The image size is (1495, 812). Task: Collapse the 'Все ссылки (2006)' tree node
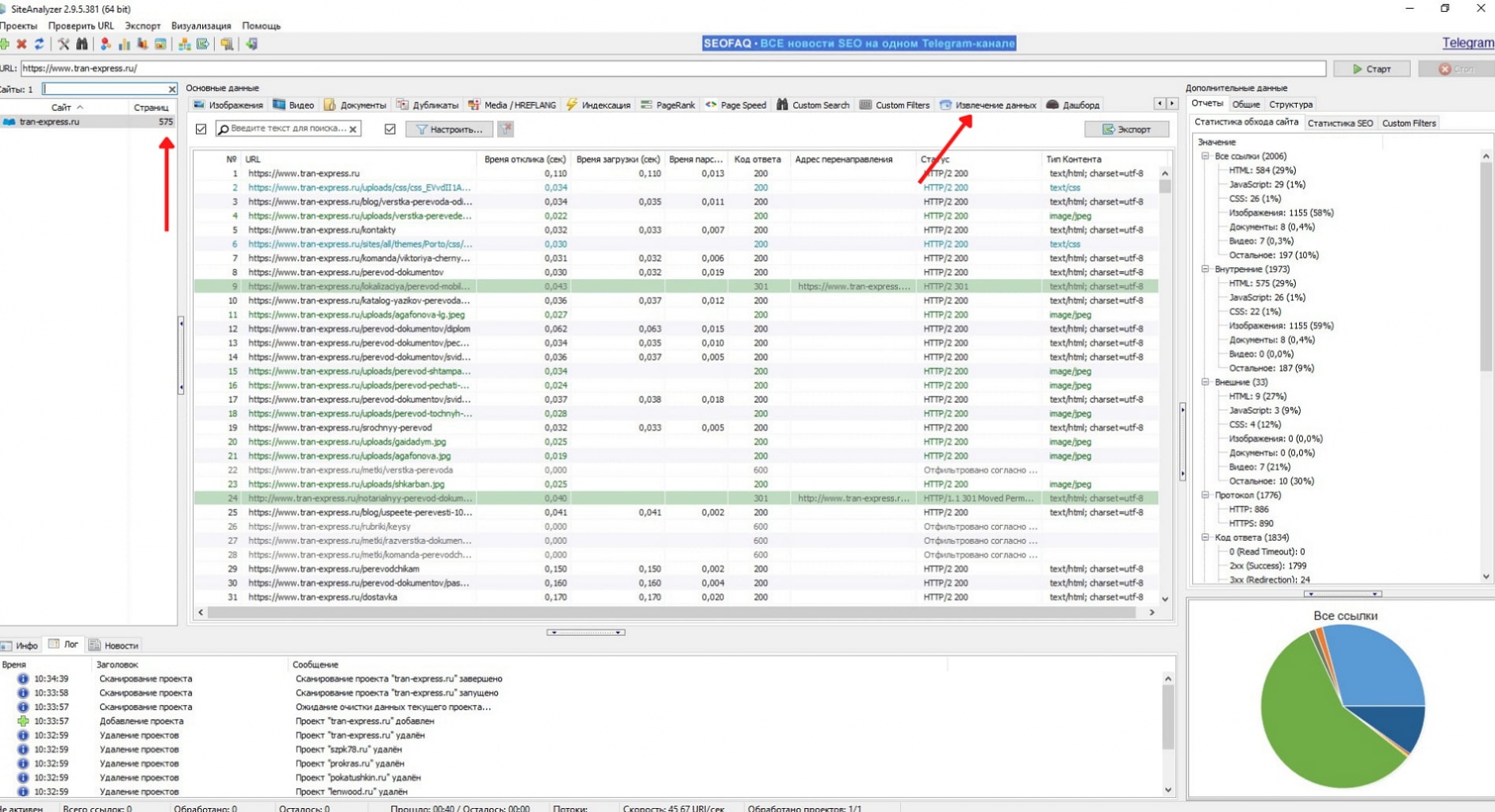point(1206,156)
